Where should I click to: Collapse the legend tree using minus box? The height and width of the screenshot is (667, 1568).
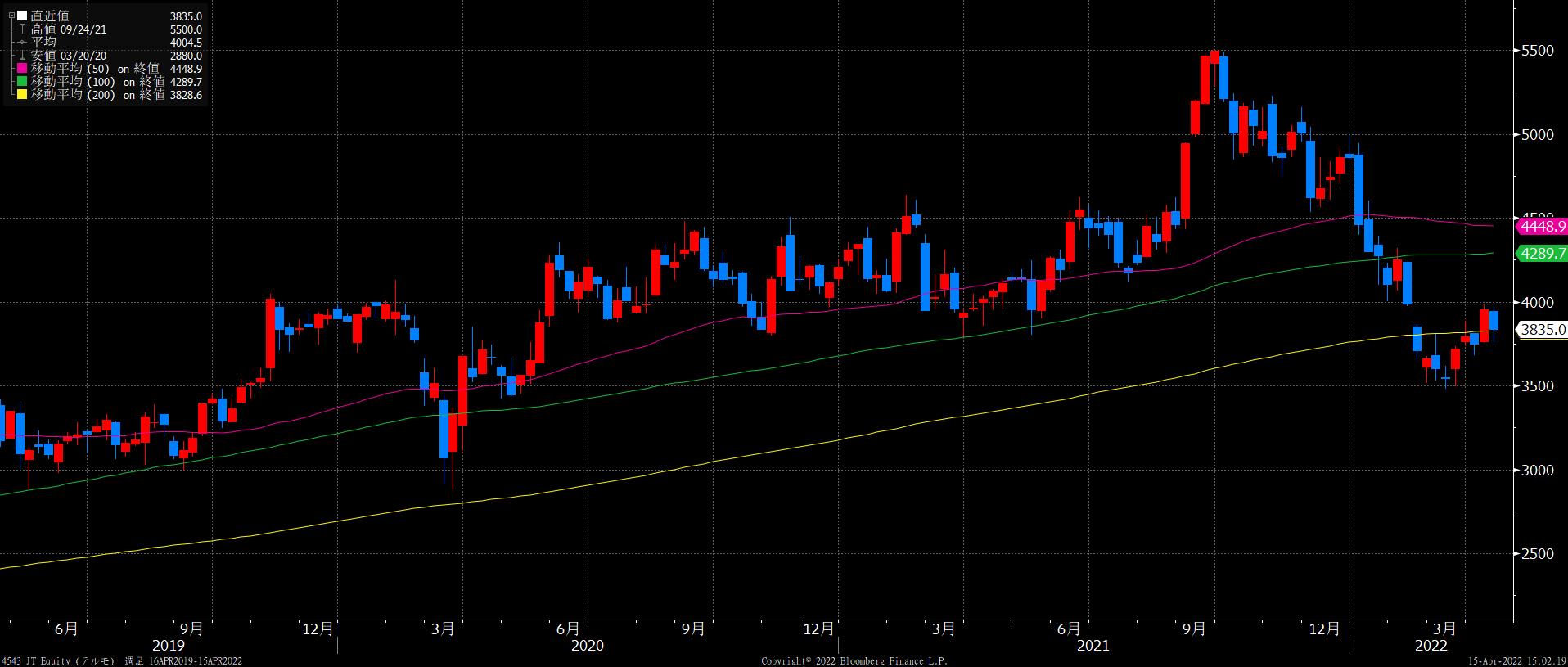pos(11,16)
